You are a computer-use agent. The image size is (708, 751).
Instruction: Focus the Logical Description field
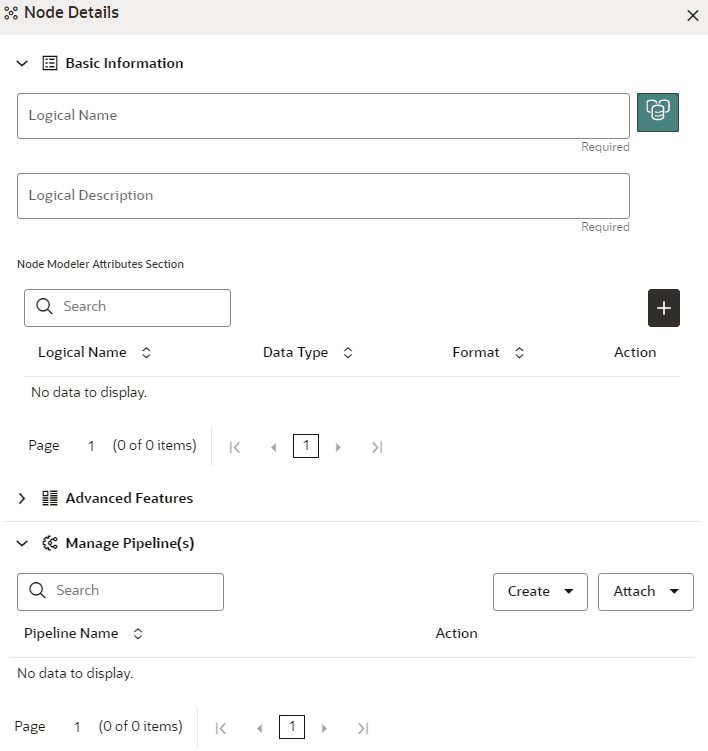click(x=322, y=196)
